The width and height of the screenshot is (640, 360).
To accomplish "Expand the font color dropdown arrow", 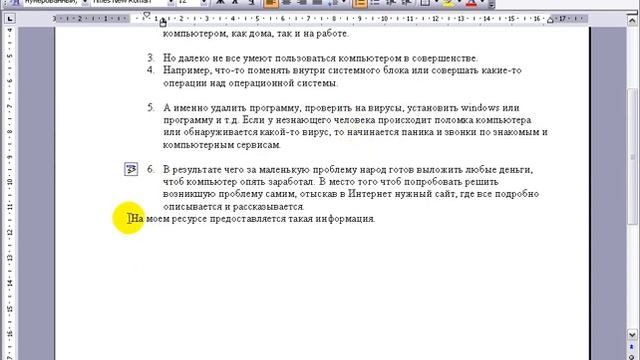I will 482,2.
